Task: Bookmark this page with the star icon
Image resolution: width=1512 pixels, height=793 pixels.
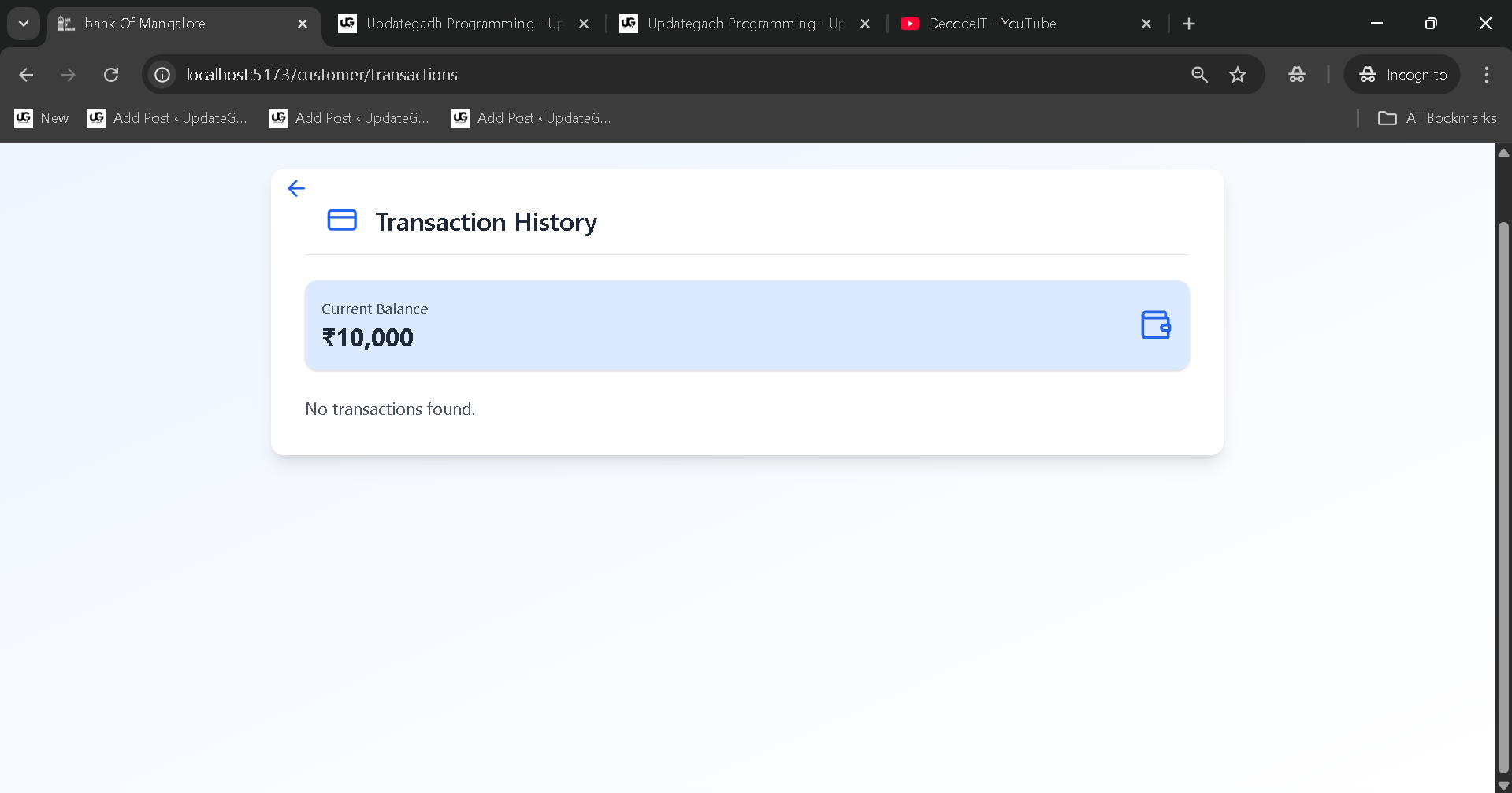Action: click(x=1238, y=75)
